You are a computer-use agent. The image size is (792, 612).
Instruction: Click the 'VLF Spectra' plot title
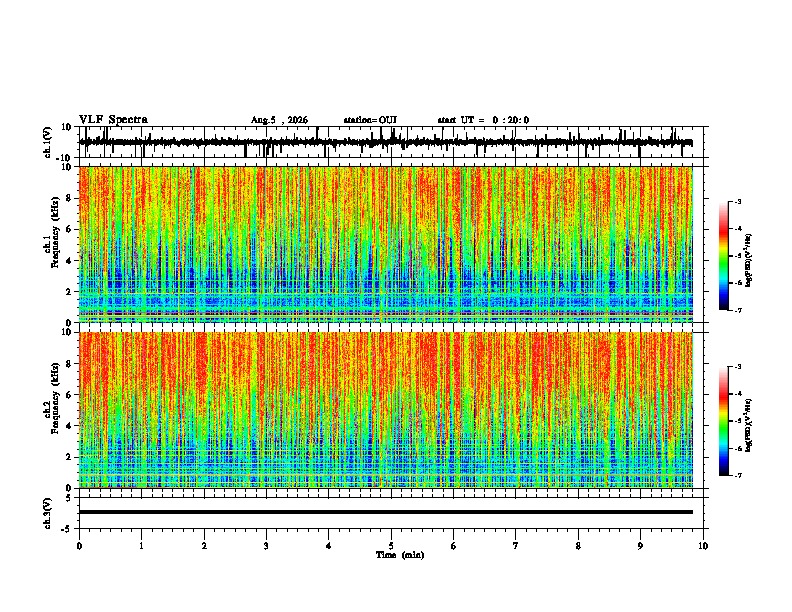113,120
